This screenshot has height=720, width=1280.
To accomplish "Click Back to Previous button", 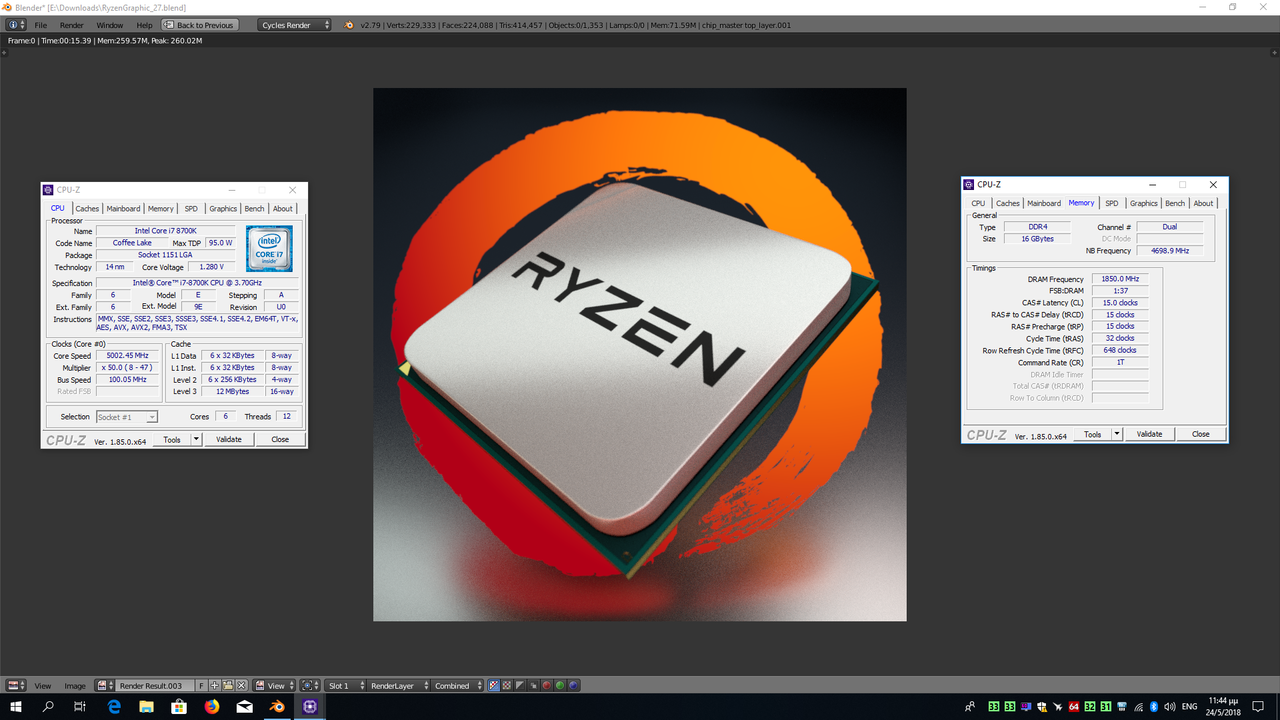I will pos(200,25).
